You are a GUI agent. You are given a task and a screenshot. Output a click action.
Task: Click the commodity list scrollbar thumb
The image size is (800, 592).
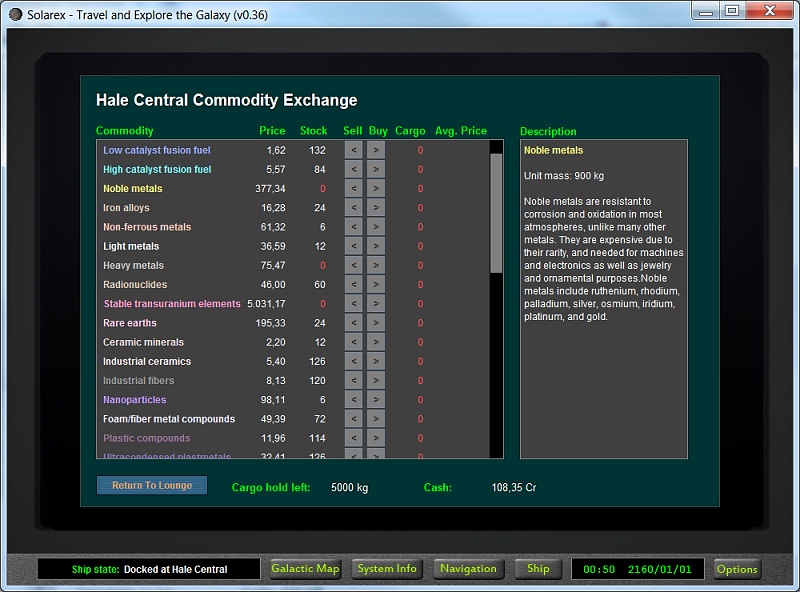click(496, 212)
